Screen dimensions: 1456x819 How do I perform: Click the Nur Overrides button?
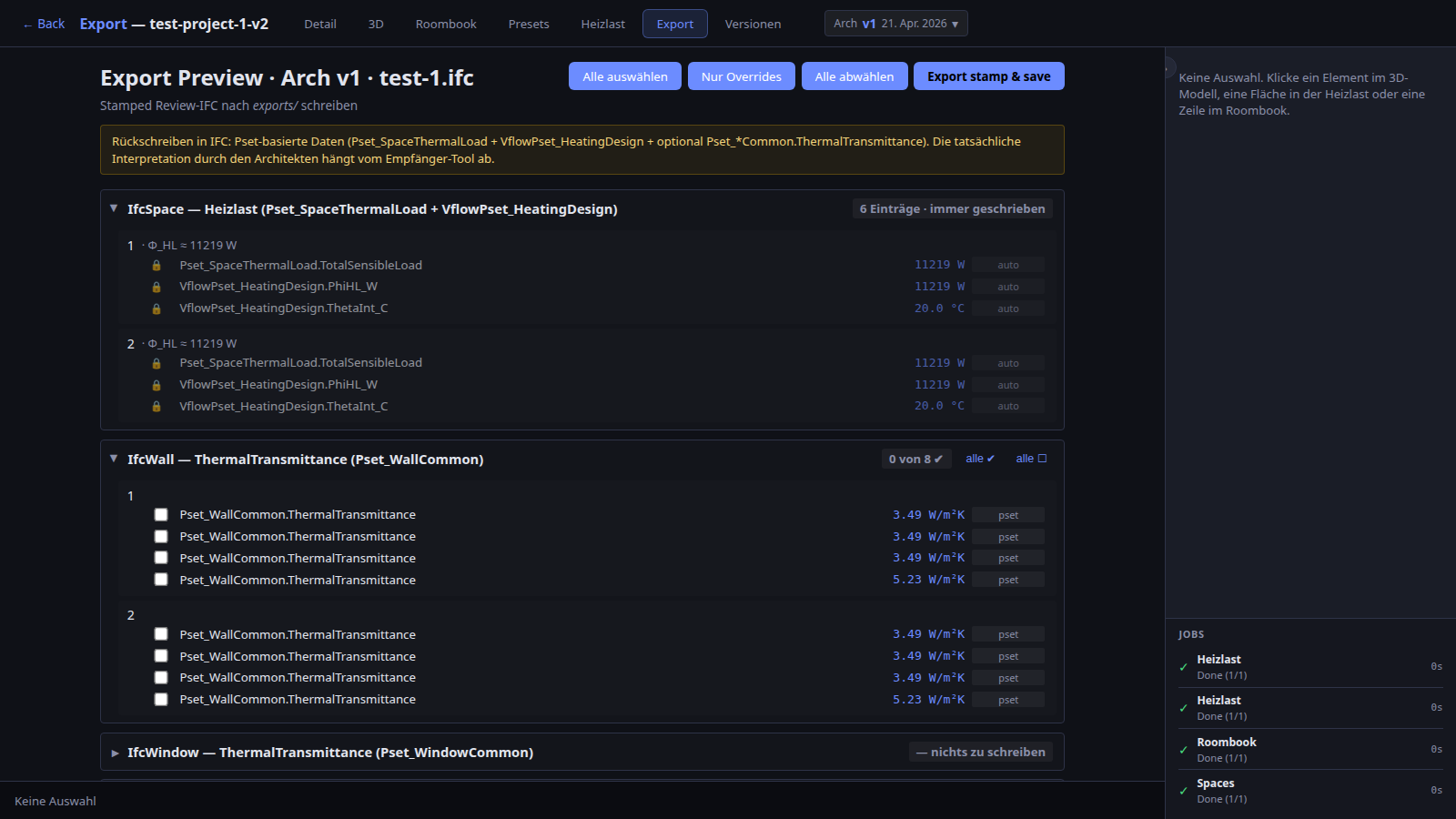(x=742, y=76)
